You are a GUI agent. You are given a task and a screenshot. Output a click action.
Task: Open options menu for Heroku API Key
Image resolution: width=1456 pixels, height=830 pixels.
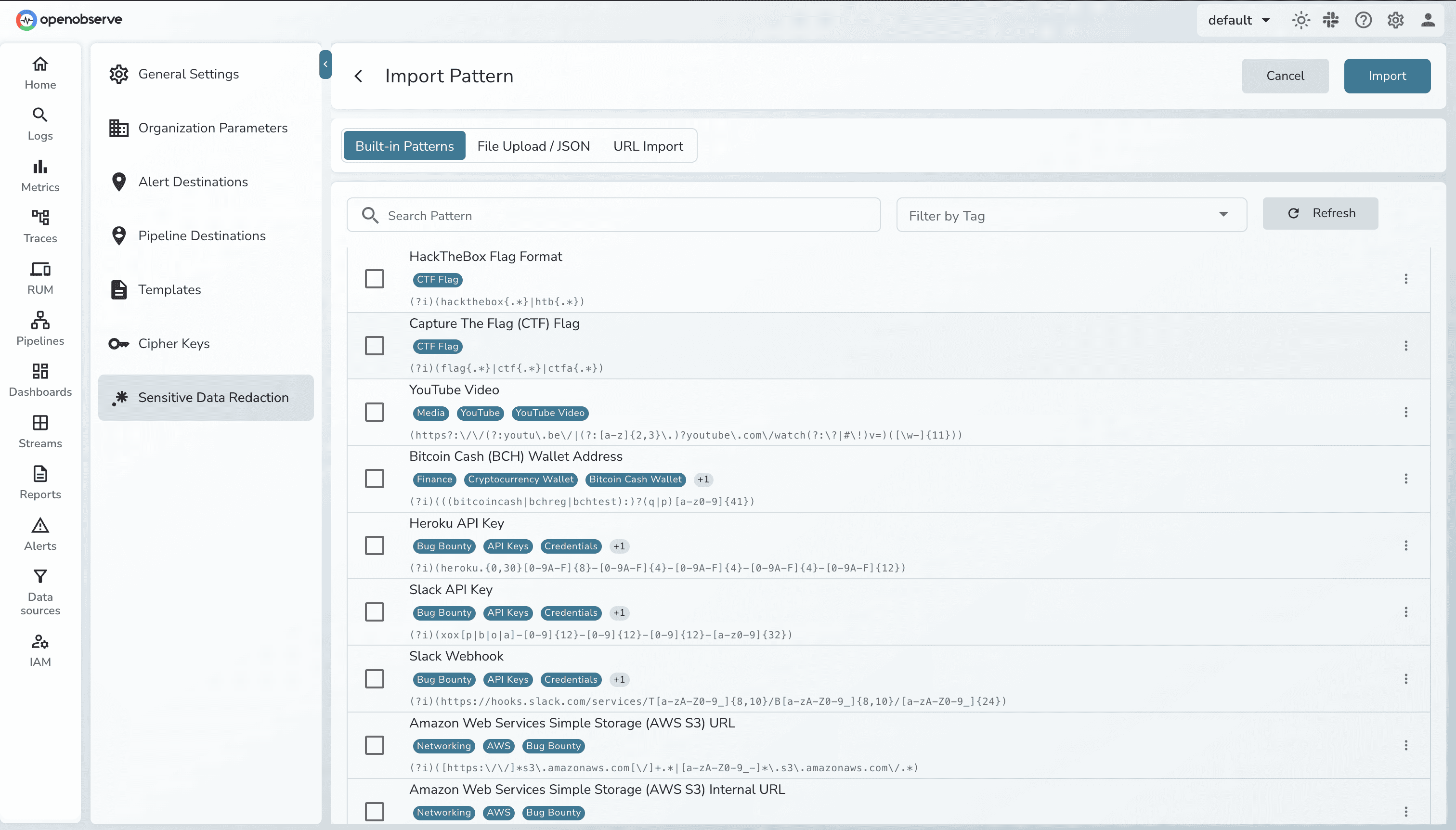(1407, 545)
